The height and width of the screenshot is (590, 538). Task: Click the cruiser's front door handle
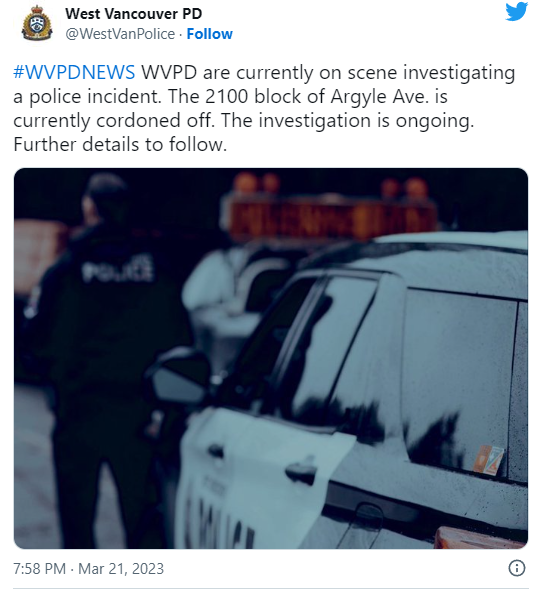299,470
